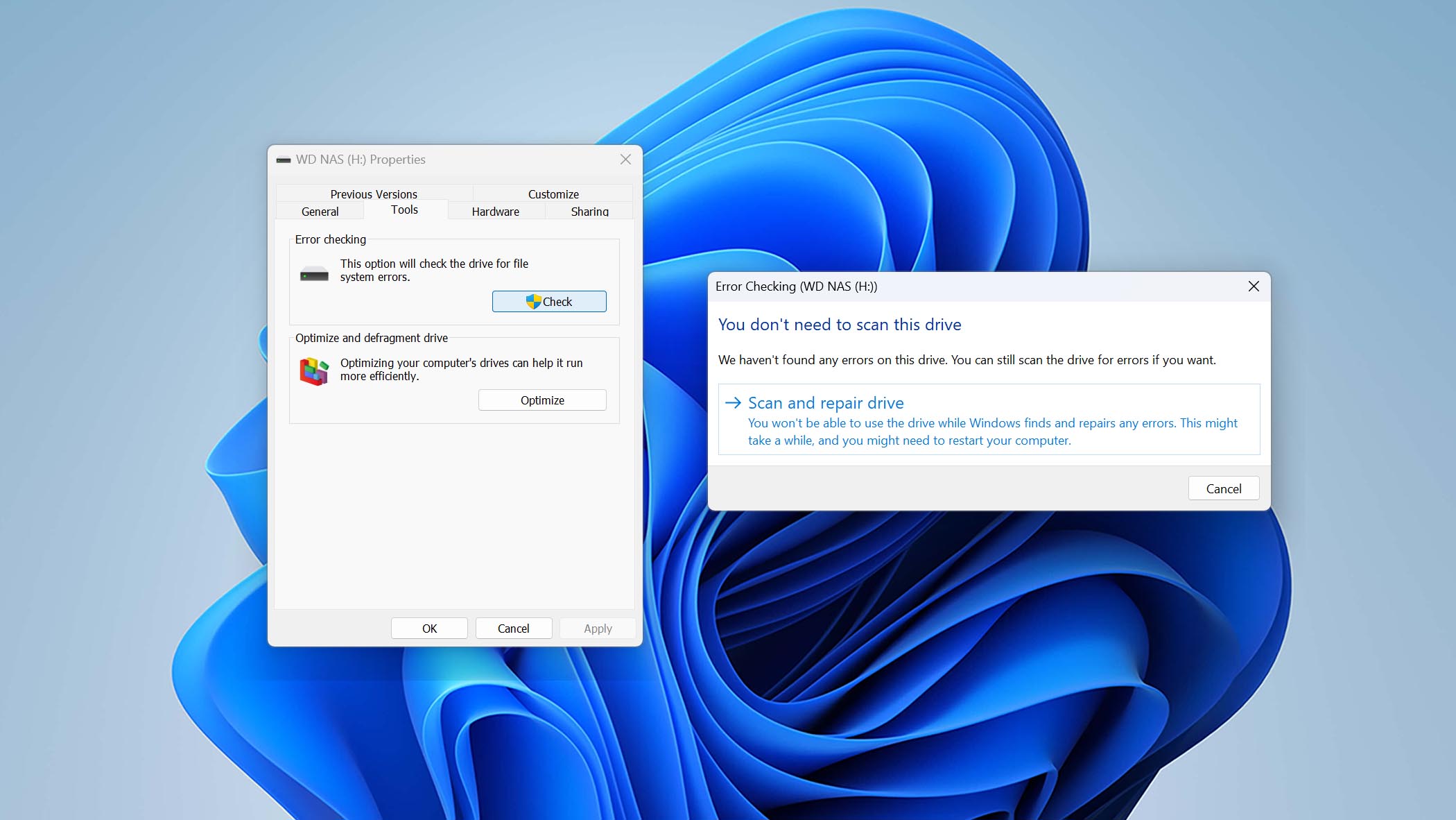Viewport: 1456px width, 820px height.
Task: Click the drive icon in Properties title bar
Action: pyautogui.click(x=283, y=160)
